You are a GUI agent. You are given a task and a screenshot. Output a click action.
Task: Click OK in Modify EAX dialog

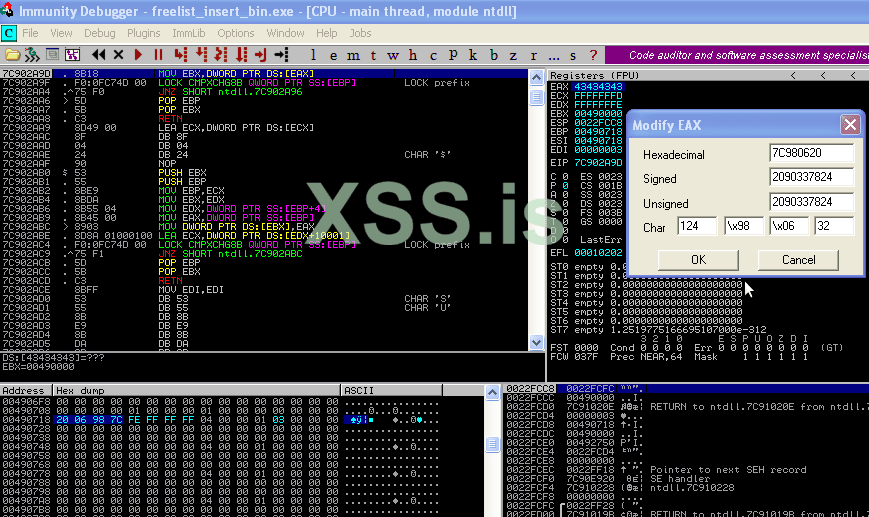698,260
